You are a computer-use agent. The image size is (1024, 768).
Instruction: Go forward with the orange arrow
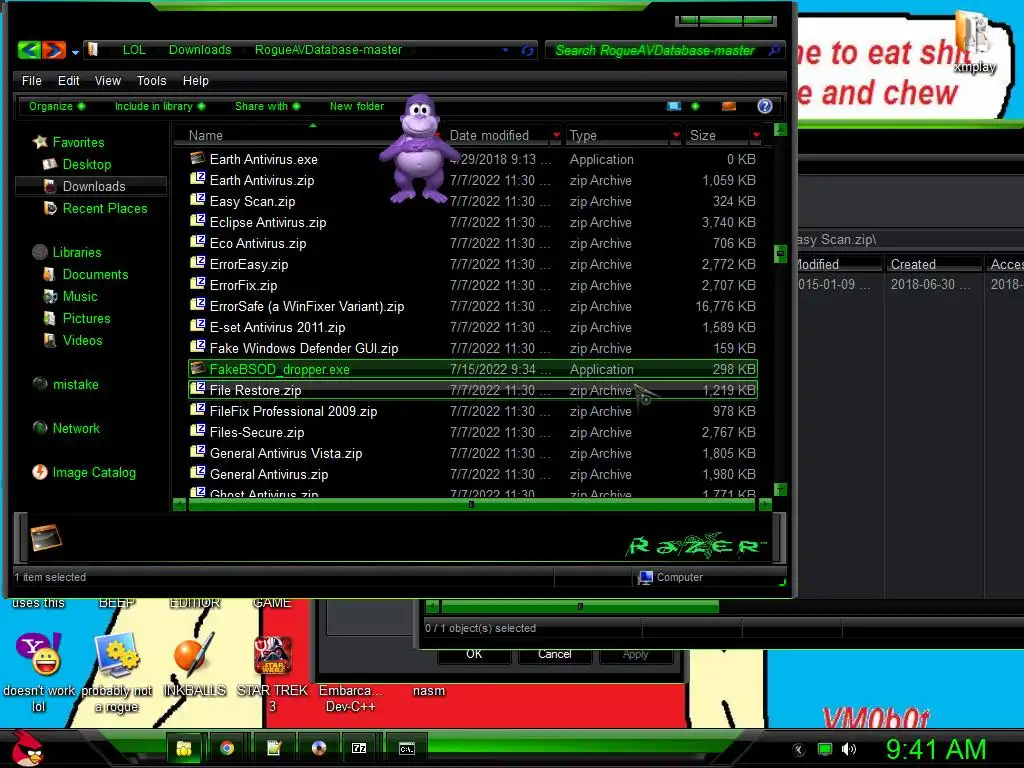coord(54,50)
